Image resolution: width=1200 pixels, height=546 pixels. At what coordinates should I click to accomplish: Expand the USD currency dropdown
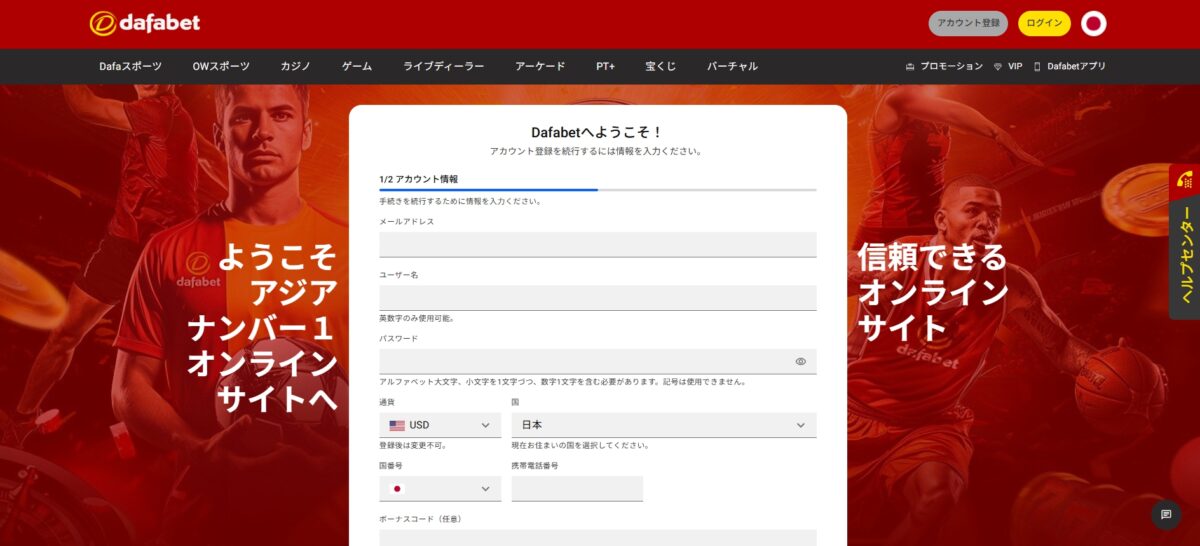click(x=440, y=425)
